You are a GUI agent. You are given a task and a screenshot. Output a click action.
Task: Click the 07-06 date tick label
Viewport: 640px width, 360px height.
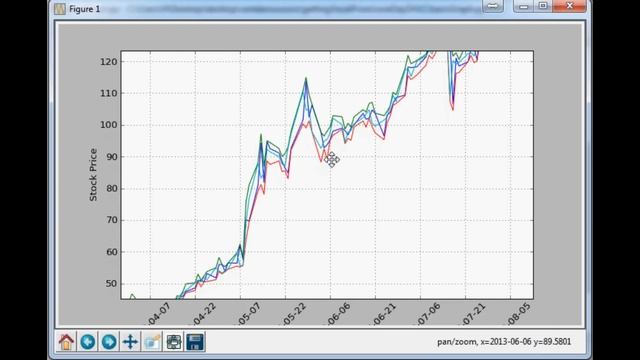coord(429,315)
